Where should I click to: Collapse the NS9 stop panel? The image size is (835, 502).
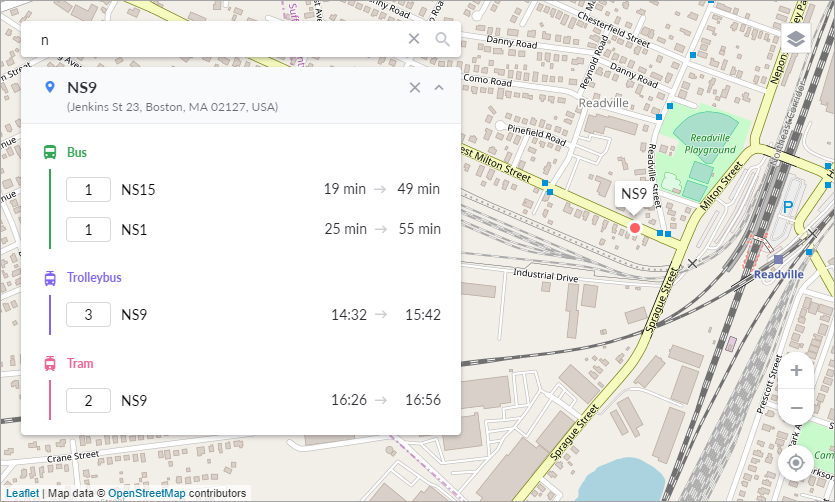pos(438,87)
